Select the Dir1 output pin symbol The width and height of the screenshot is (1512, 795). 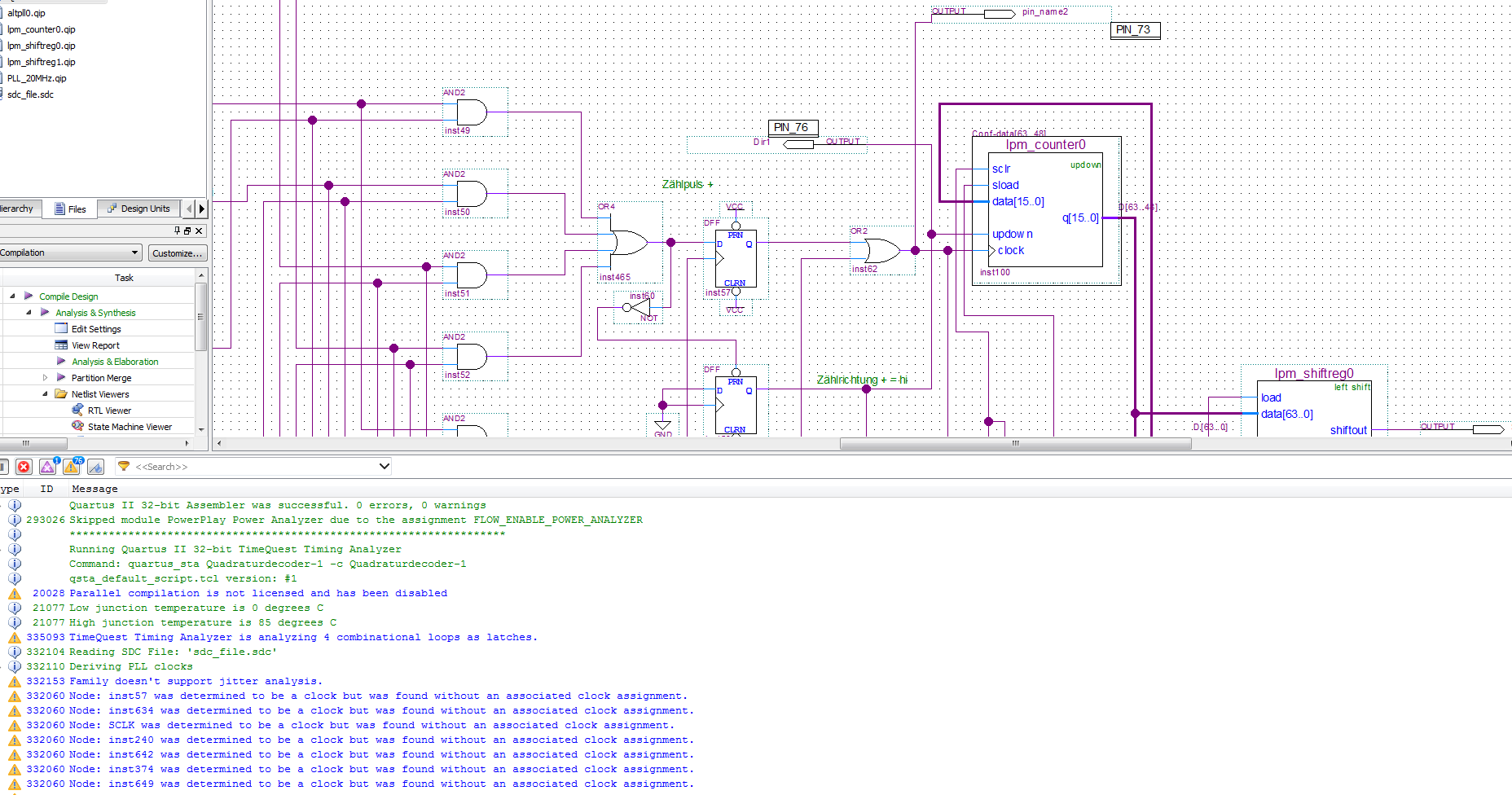[798, 144]
